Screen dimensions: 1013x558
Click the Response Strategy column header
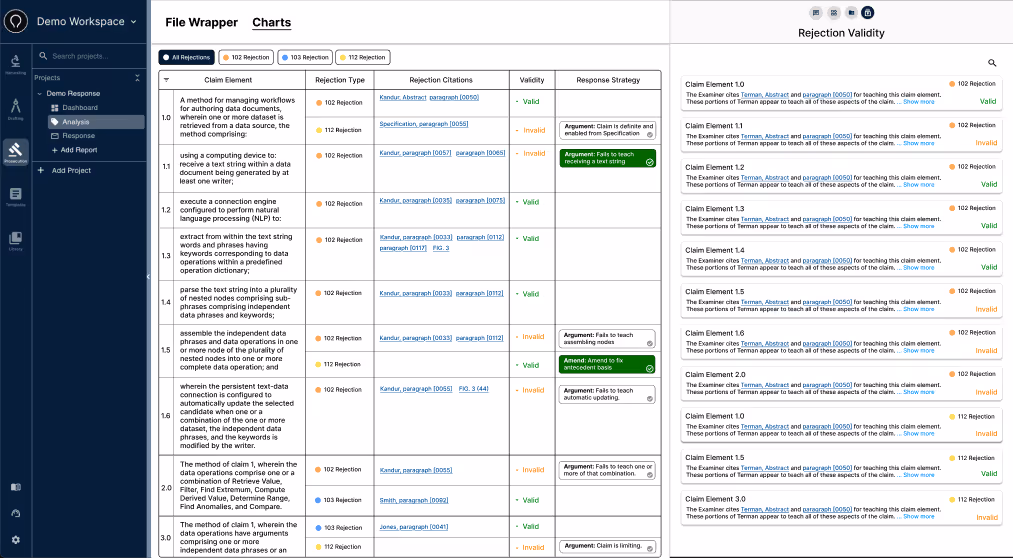[608, 80]
